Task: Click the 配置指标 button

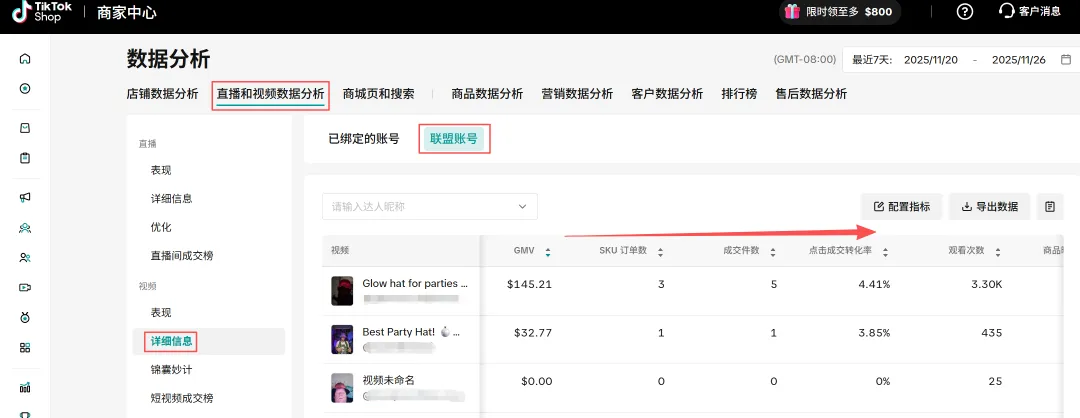Action: pos(901,207)
